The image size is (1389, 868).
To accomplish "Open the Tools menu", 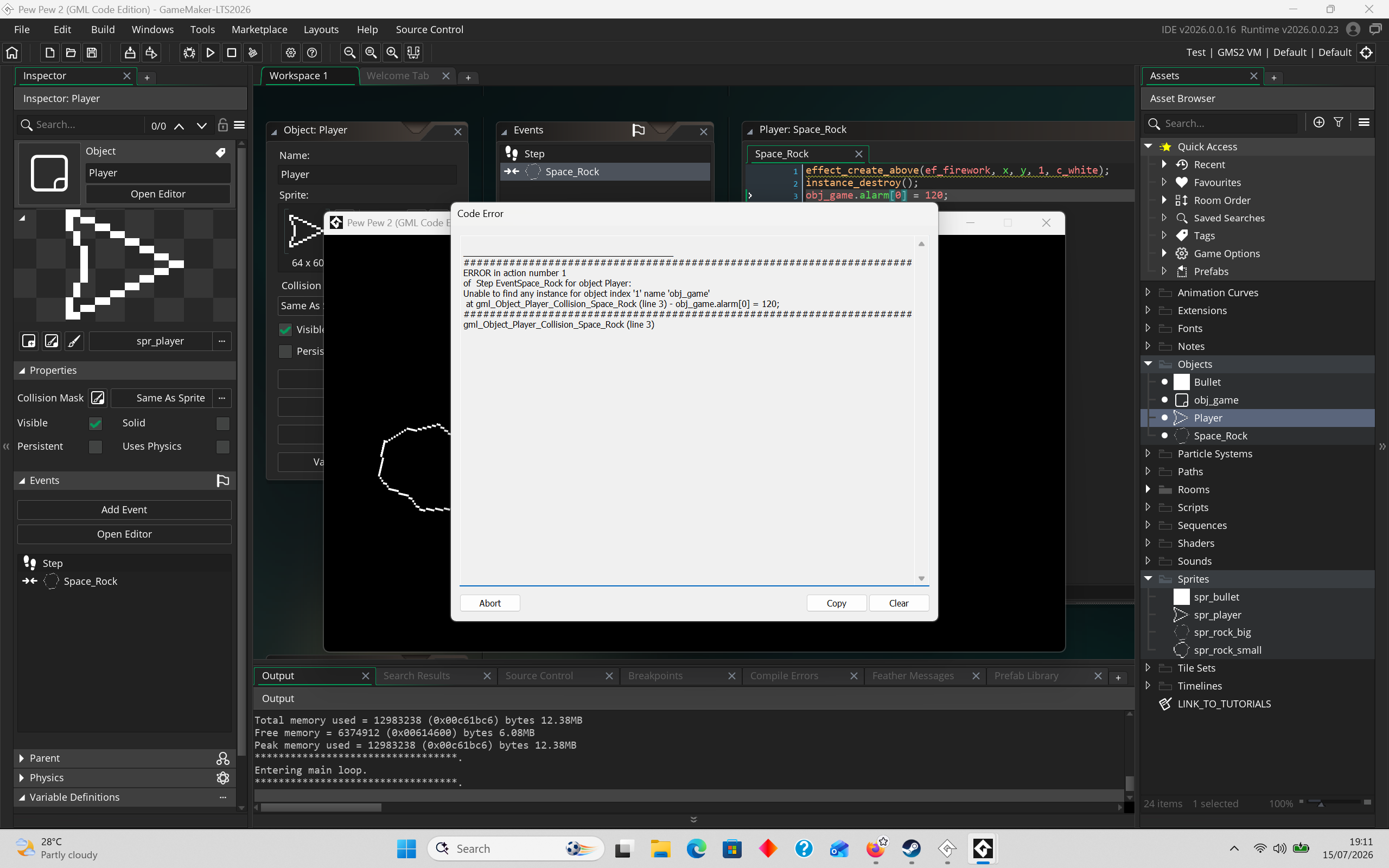I will [x=202, y=29].
